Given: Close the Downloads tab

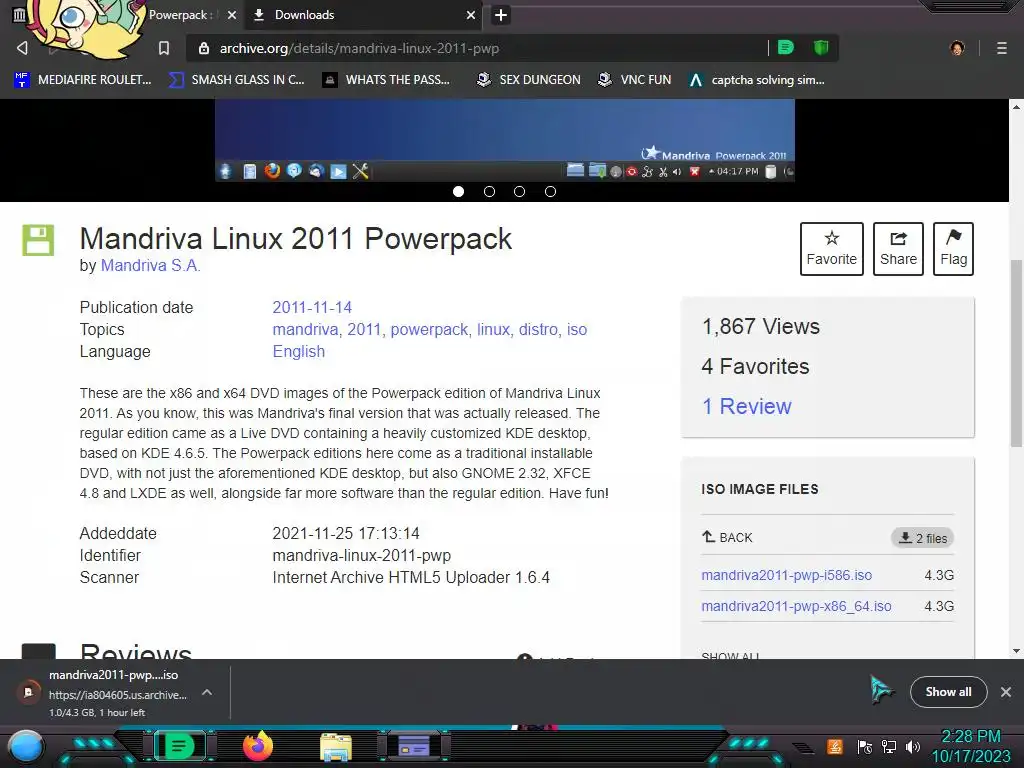Looking at the screenshot, I should coord(471,15).
